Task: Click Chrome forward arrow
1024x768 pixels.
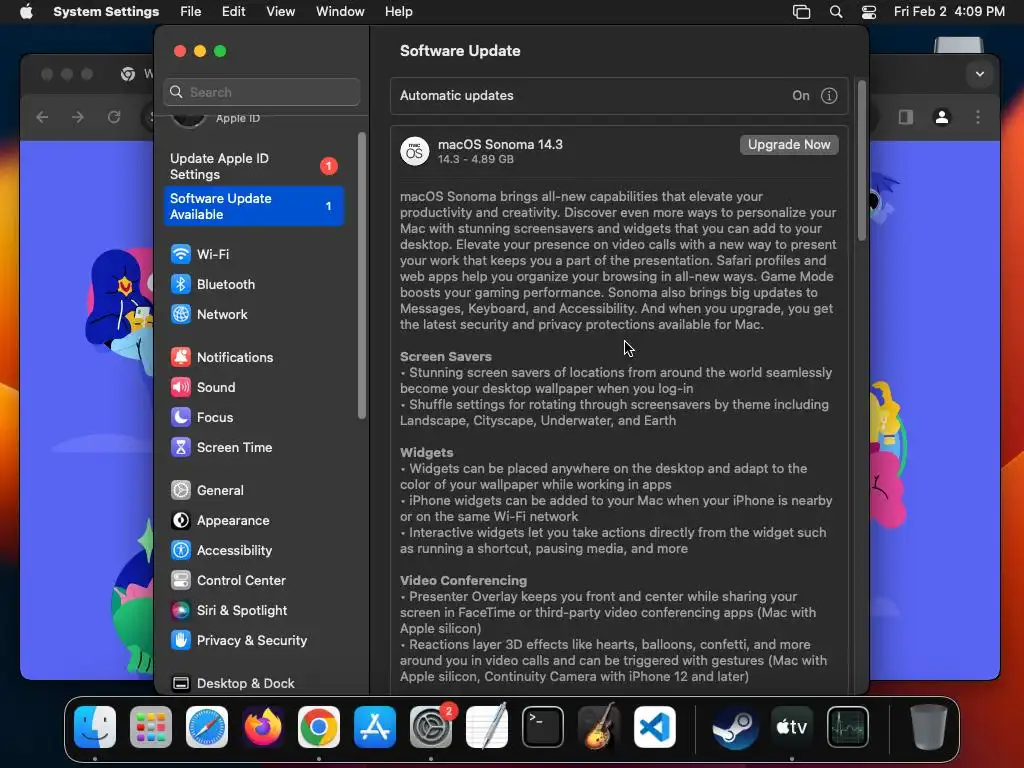Action: [78, 117]
